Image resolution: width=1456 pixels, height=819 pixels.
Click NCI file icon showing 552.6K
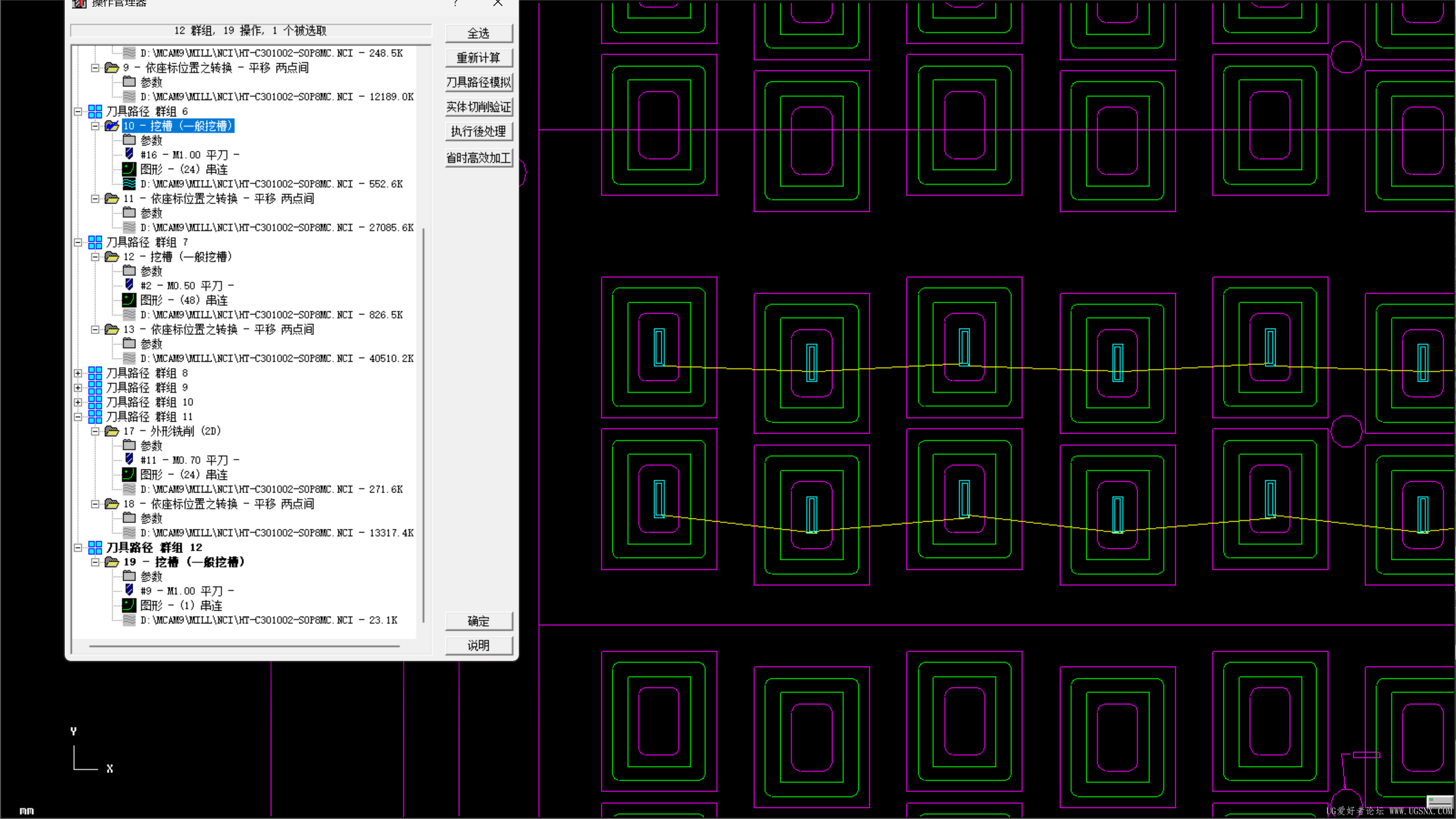[129, 184]
